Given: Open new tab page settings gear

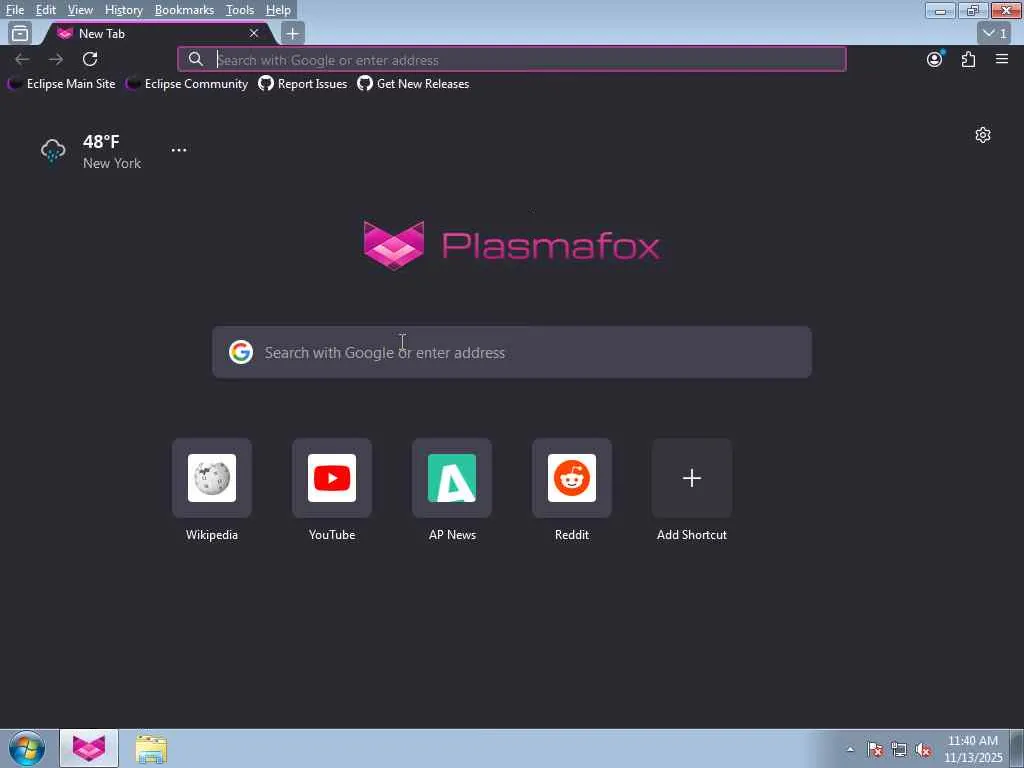Looking at the screenshot, I should [983, 135].
